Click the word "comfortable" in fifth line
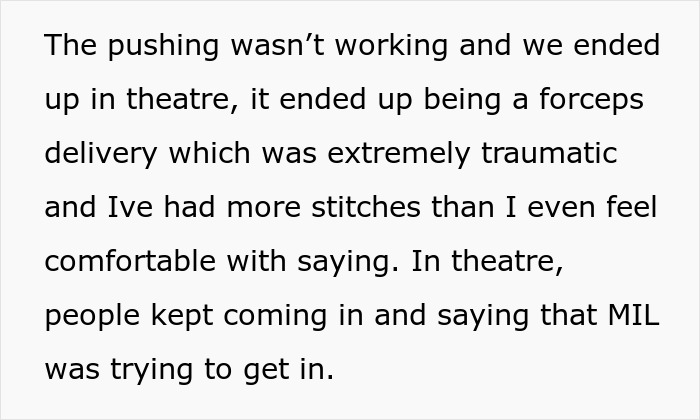The height and width of the screenshot is (420, 700). pos(130,261)
